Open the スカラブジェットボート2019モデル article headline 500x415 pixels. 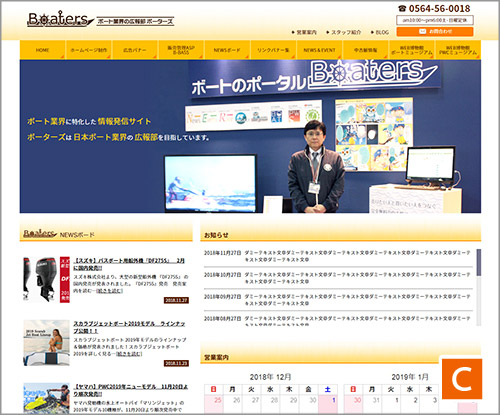tap(129, 327)
